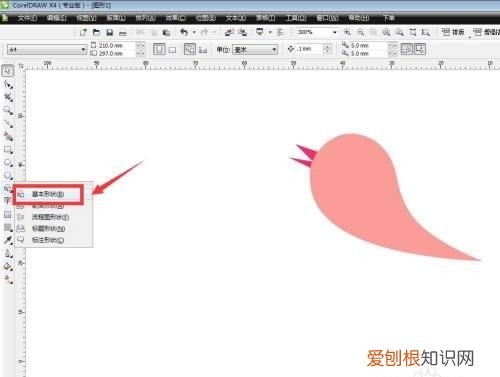Open the 毫米 units dropdown

[274, 50]
